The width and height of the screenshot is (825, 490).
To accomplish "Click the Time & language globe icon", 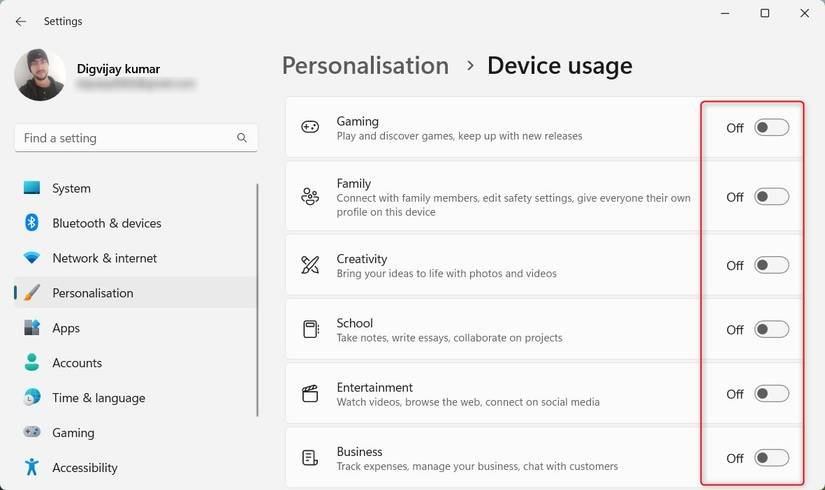I will tap(32, 398).
